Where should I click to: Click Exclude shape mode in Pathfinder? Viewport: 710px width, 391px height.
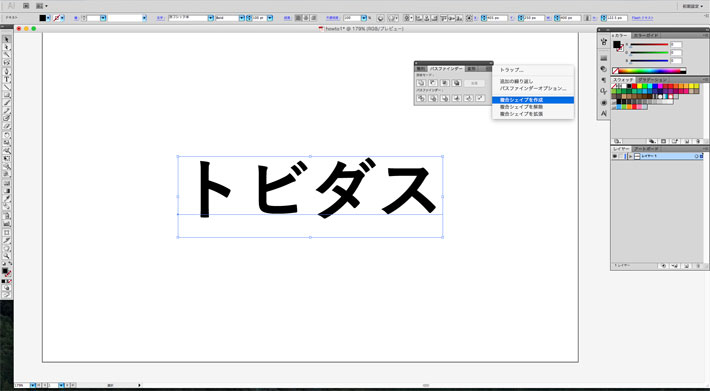(456, 83)
